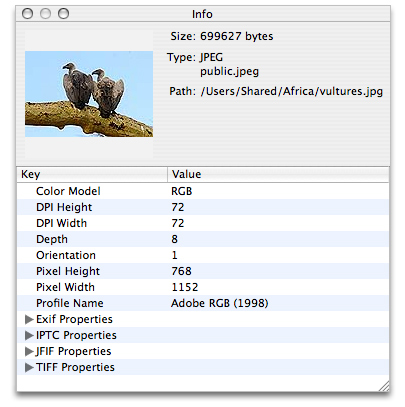The image size is (405, 407).
Task: Grab the window resize corner handle
Action: 384,386
